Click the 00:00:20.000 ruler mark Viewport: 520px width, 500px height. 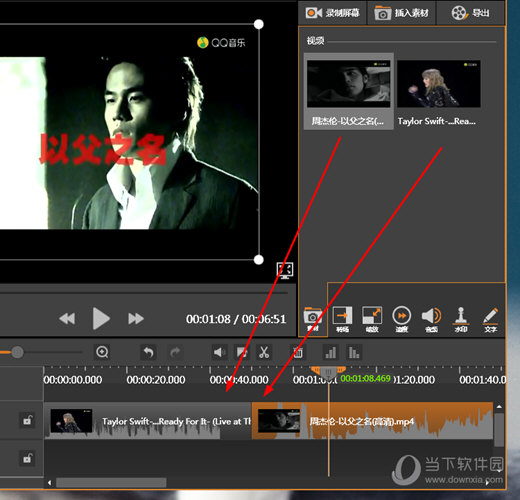click(156, 380)
